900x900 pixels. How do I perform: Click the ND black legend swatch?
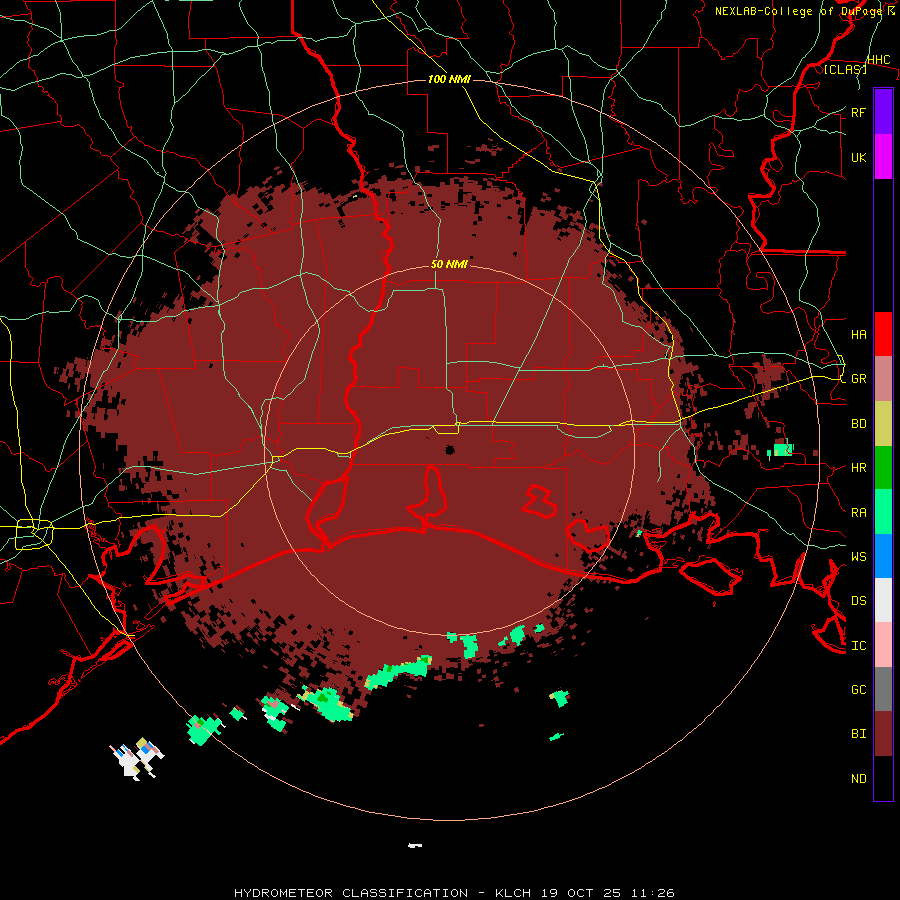point(883,778)
